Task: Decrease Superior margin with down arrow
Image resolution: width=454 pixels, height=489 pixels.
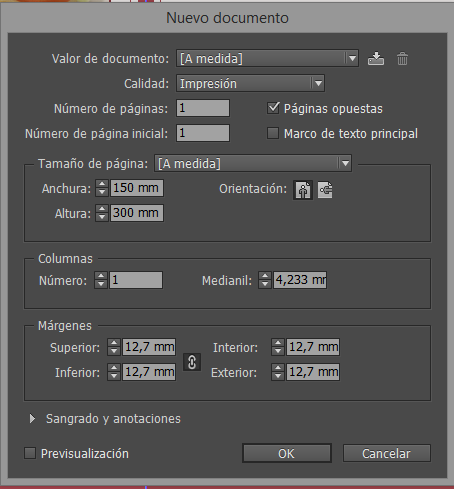Action: (114, 351)
